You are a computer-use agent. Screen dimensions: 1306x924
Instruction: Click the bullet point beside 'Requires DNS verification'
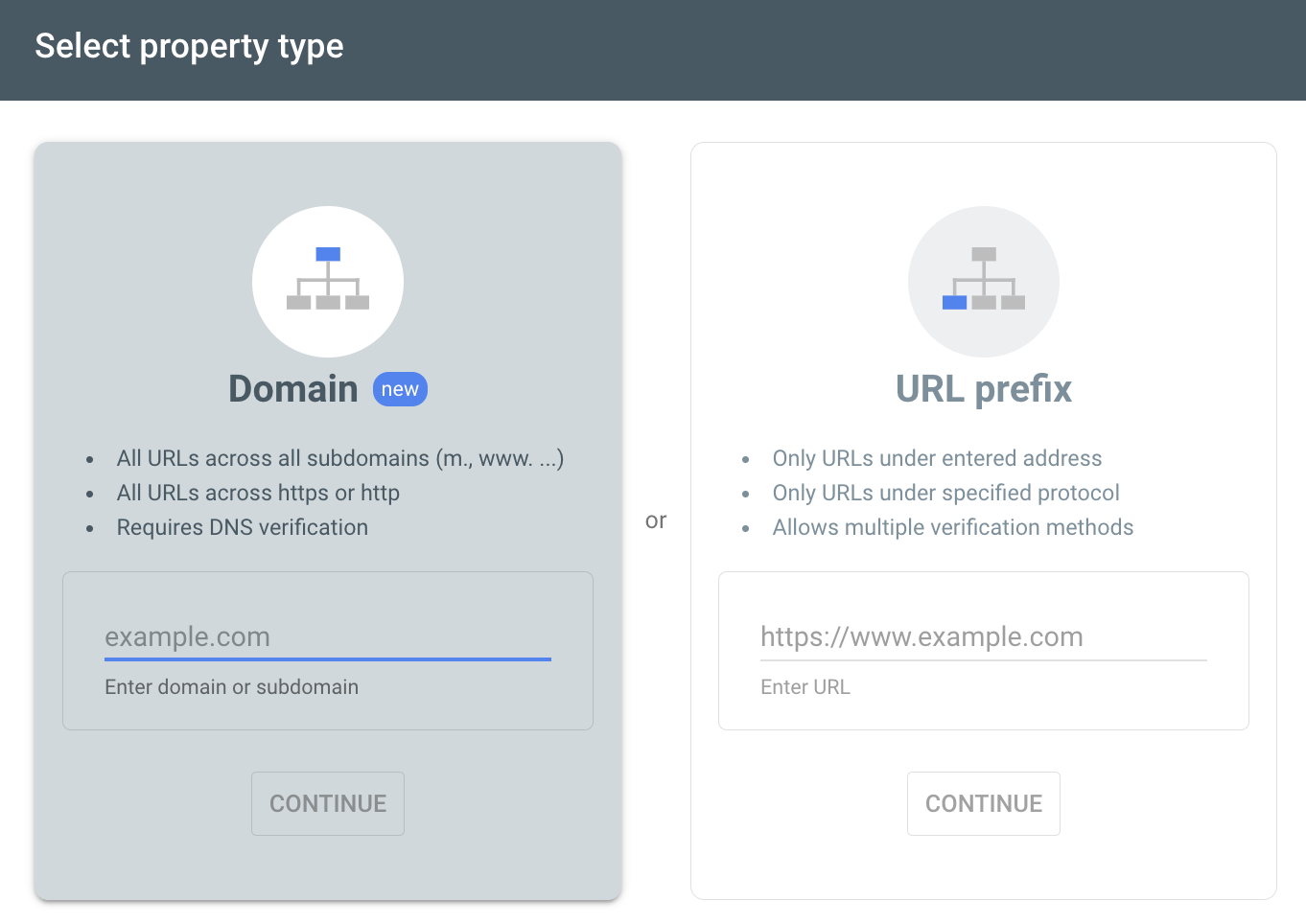pyautogui.click(x=91, y=527)
